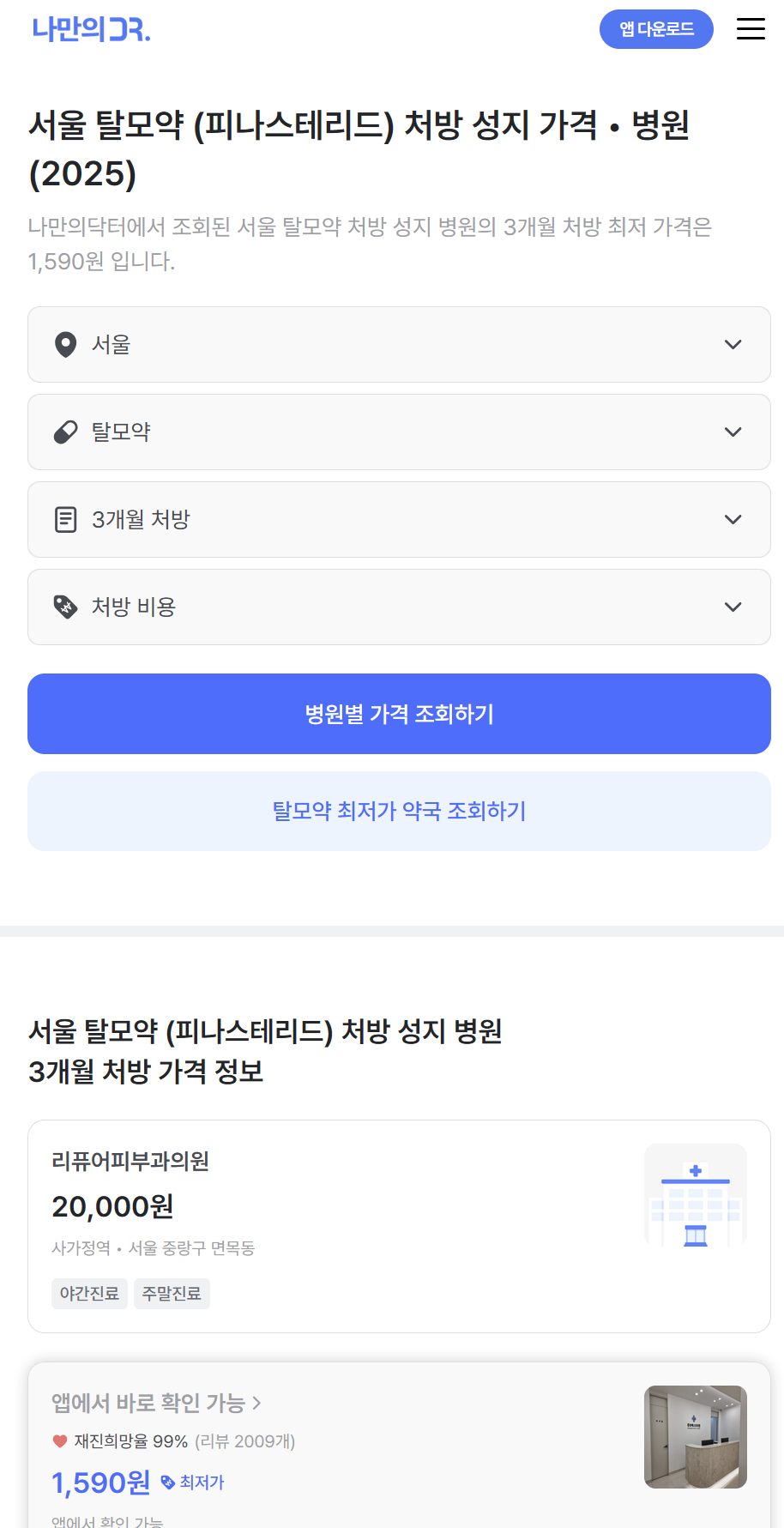Click the location pin icon next to 서울
The height and width of the screenshot is (1528, 784).
65,345
